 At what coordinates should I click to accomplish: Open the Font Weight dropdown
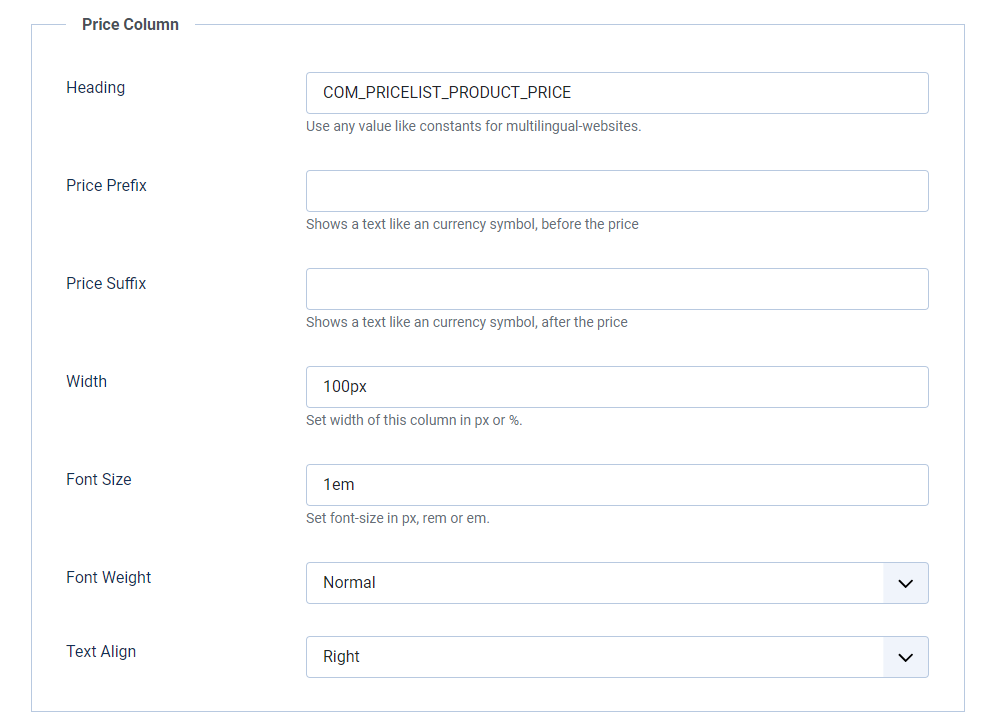[594, 583]
